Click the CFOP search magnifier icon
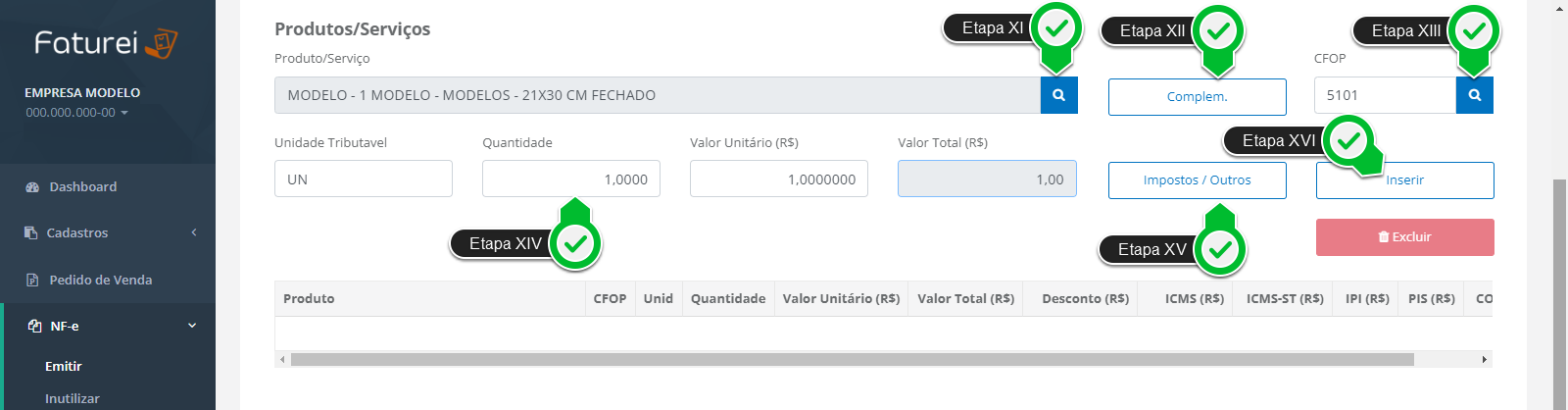1568x410 pixels. coord(1474,95)
